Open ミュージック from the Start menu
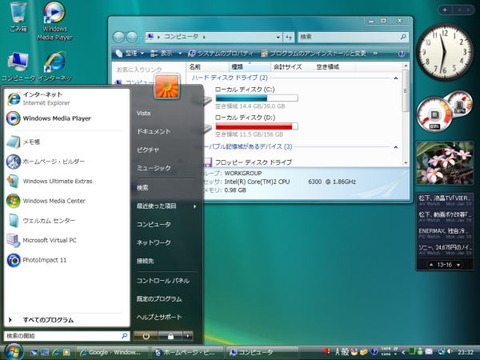Image resolution: width=480 pixels, height=360 pixels. 154,168
